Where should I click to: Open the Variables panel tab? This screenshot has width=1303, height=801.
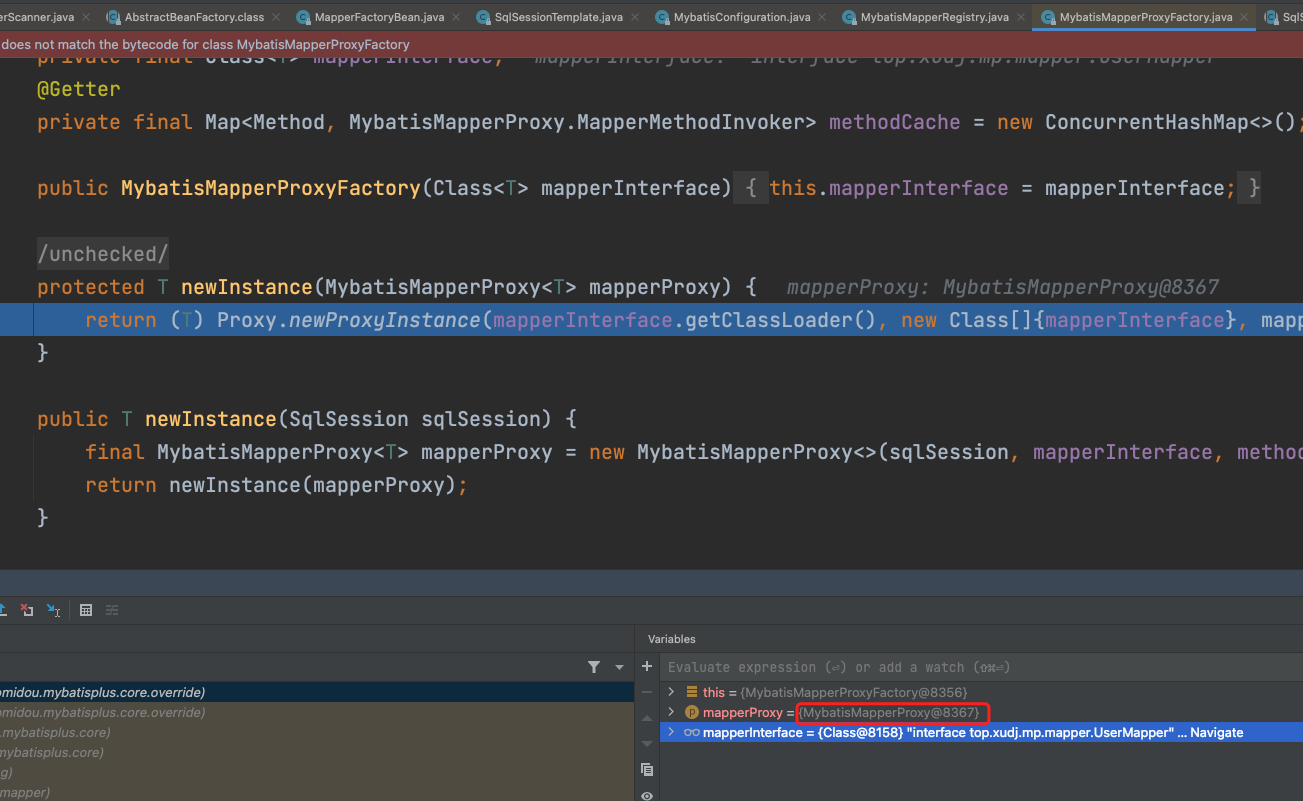click(x=671, y=639)
